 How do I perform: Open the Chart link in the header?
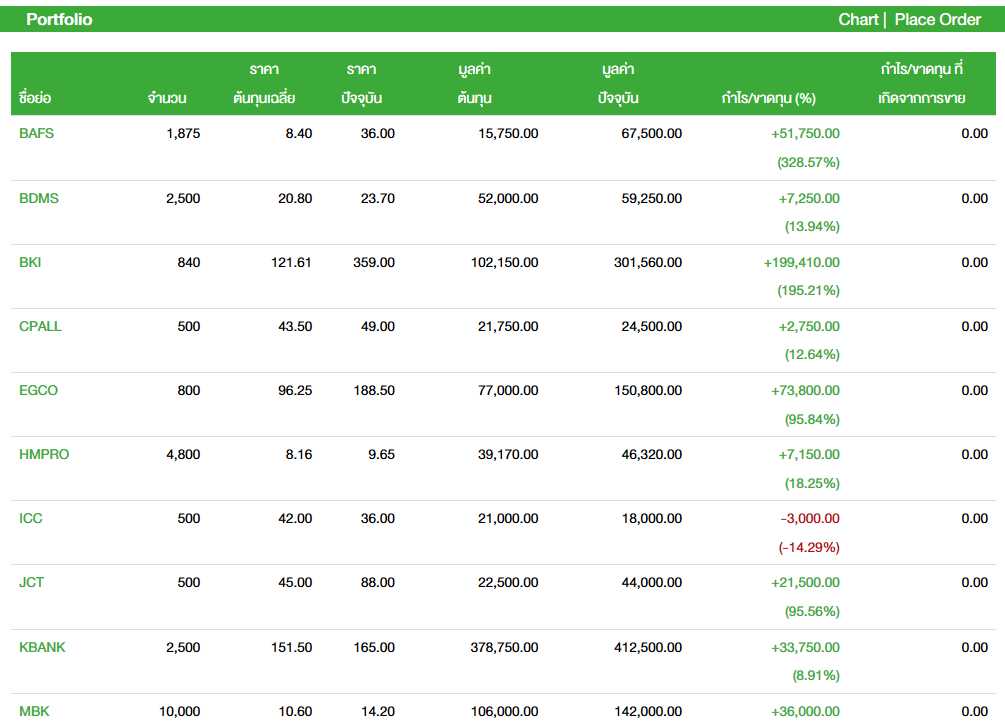point(858,19)
